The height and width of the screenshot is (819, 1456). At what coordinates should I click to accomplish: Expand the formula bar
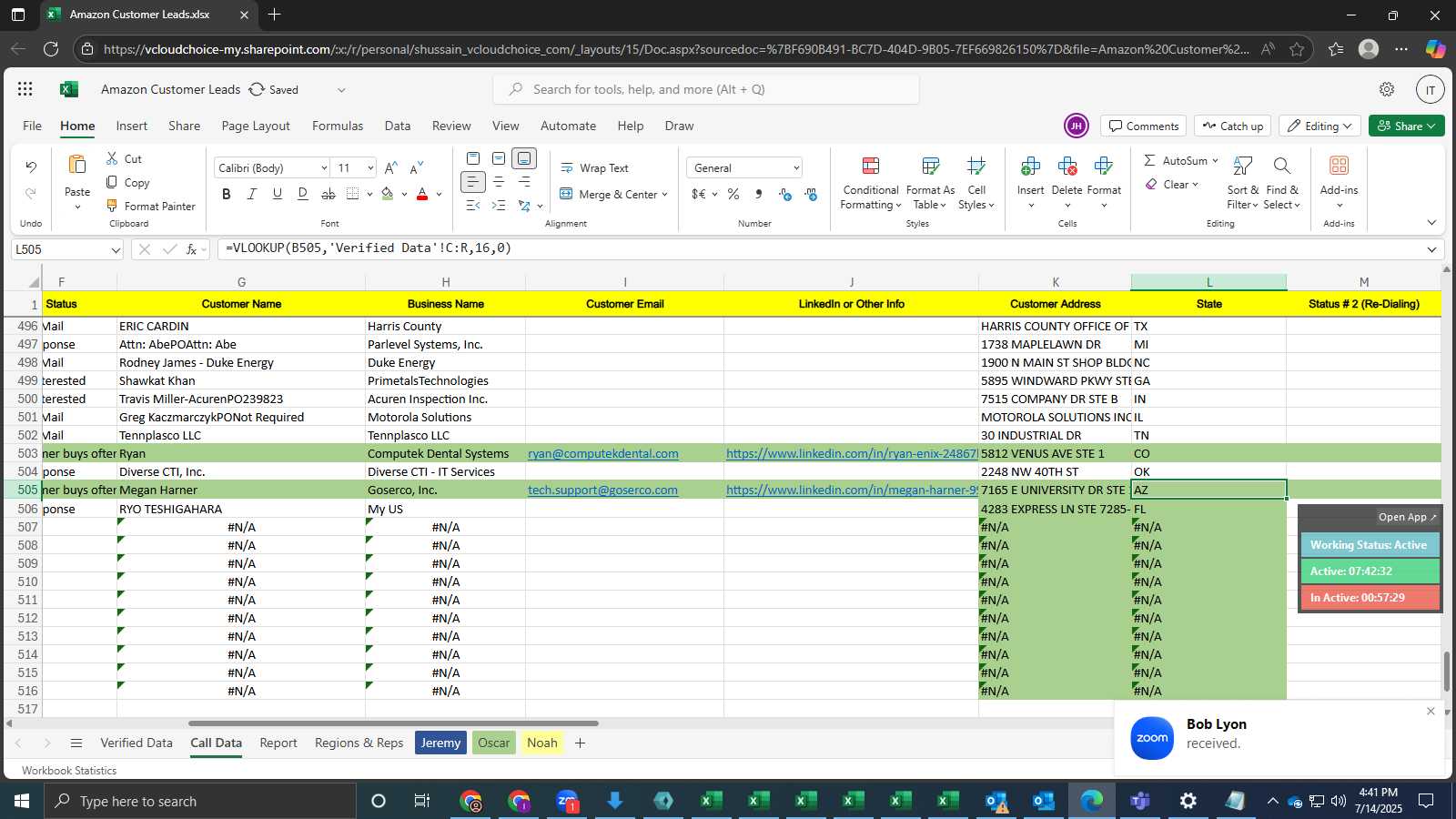click(1432, 249)
